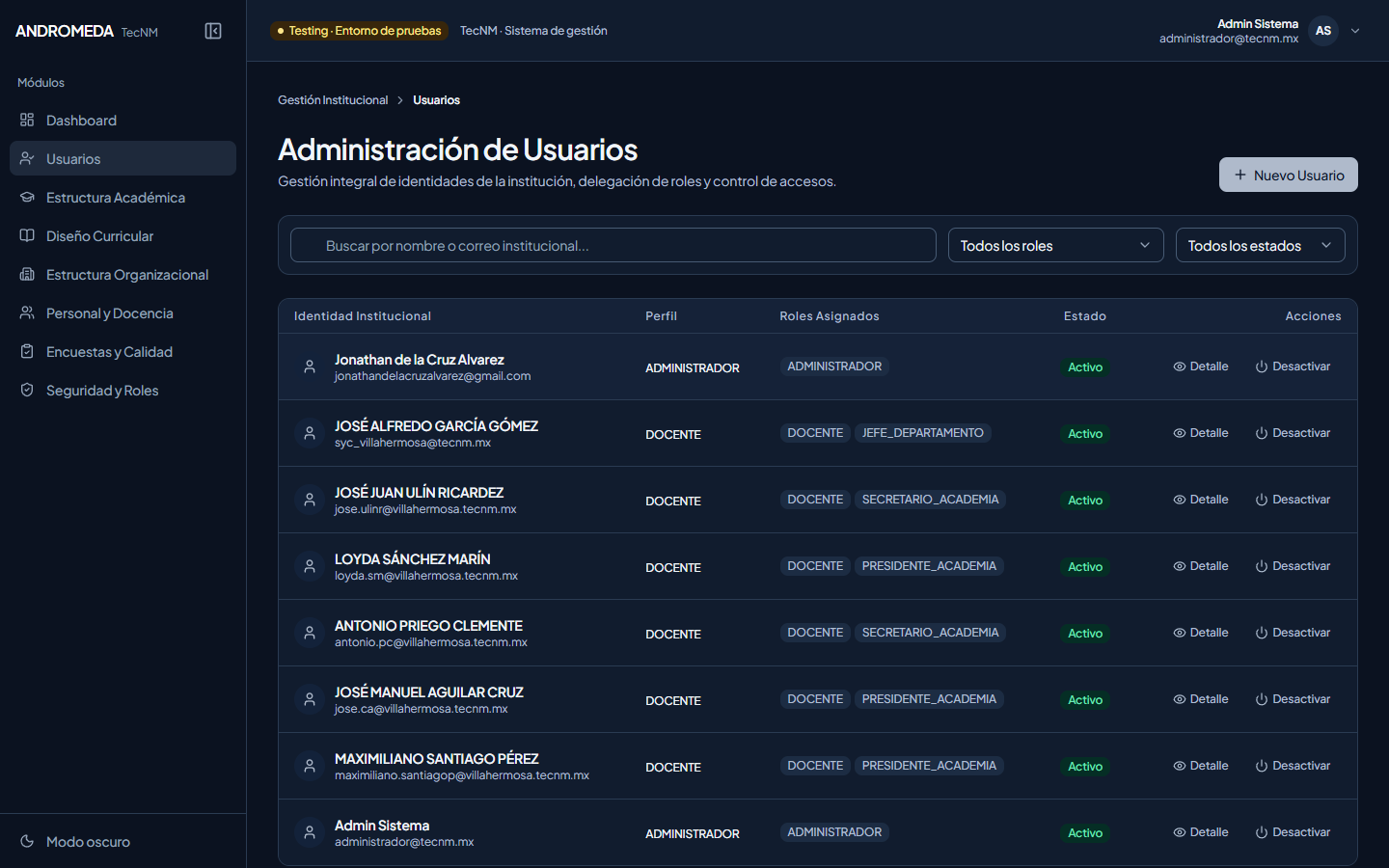Image resolution: width=1389 pixels, height=868 pixels.
Task: Collapse the sidebar panel icon
Action: point(213,31)
